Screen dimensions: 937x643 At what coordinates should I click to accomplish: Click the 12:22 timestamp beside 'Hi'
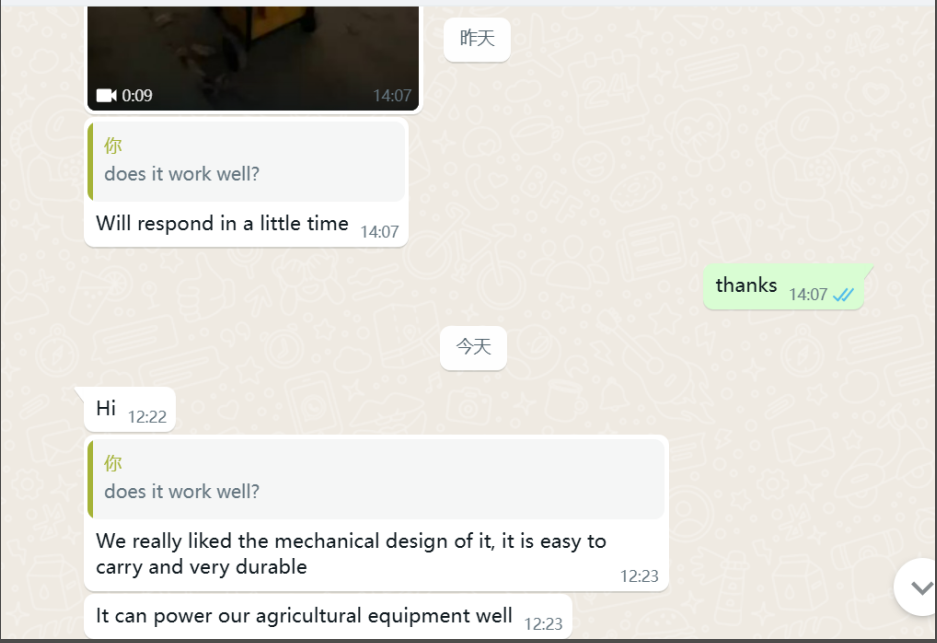(x=147, y=417)
